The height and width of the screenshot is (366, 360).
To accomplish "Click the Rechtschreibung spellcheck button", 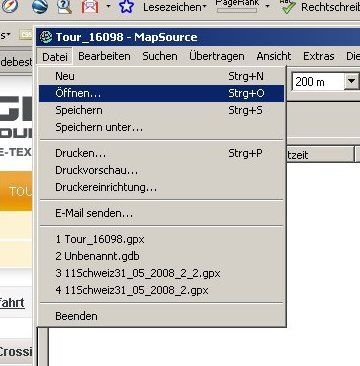I will tap(320, 7).
